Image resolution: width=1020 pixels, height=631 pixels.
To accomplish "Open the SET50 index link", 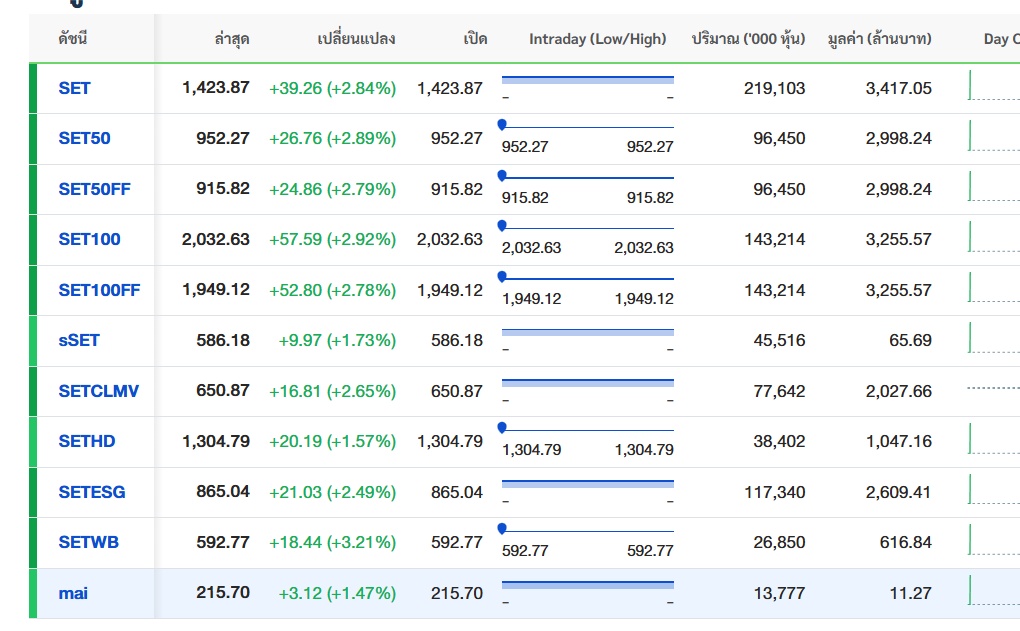I will click(84, 138).
